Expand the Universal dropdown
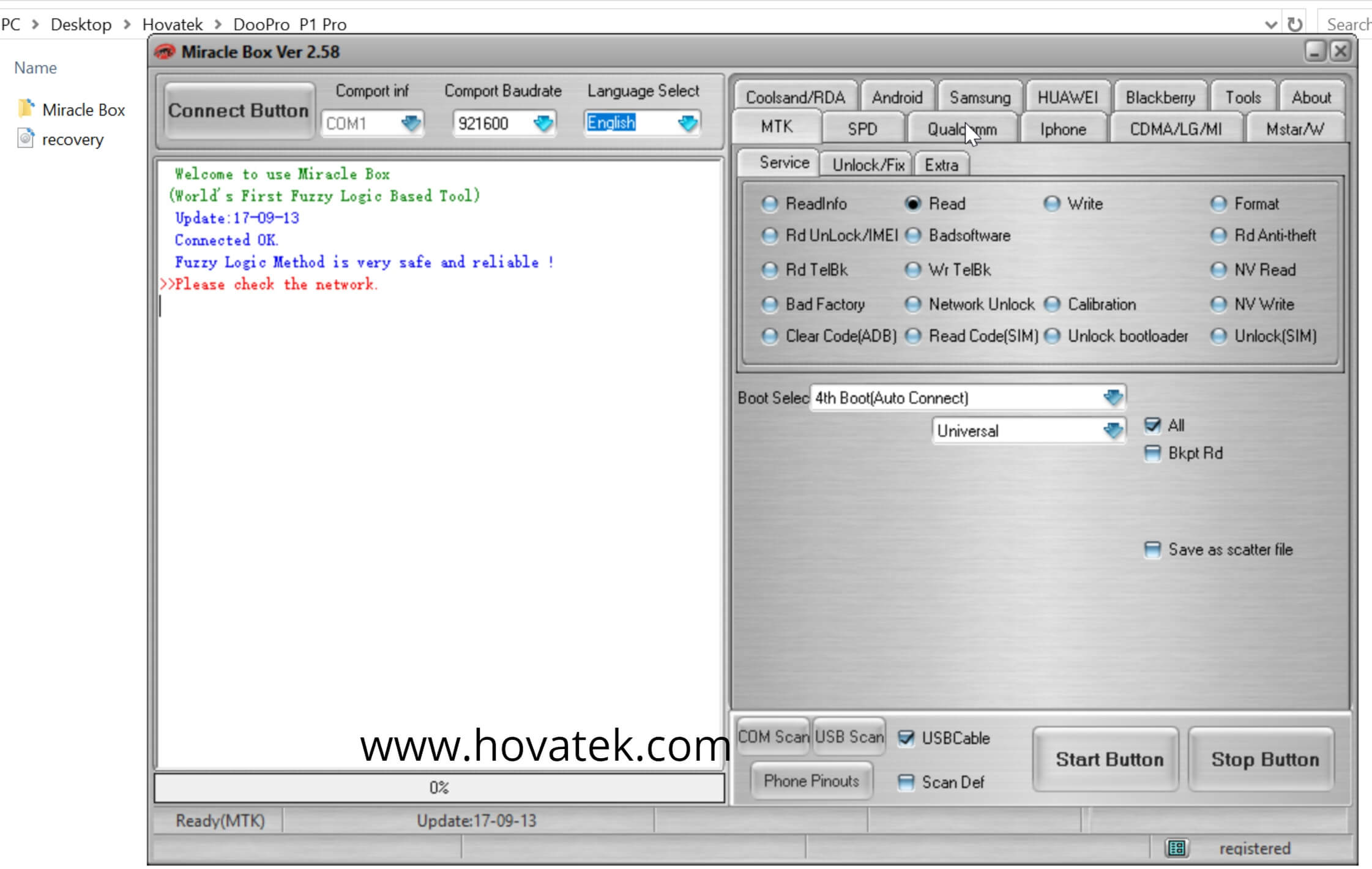 [x=1113, y=431]
